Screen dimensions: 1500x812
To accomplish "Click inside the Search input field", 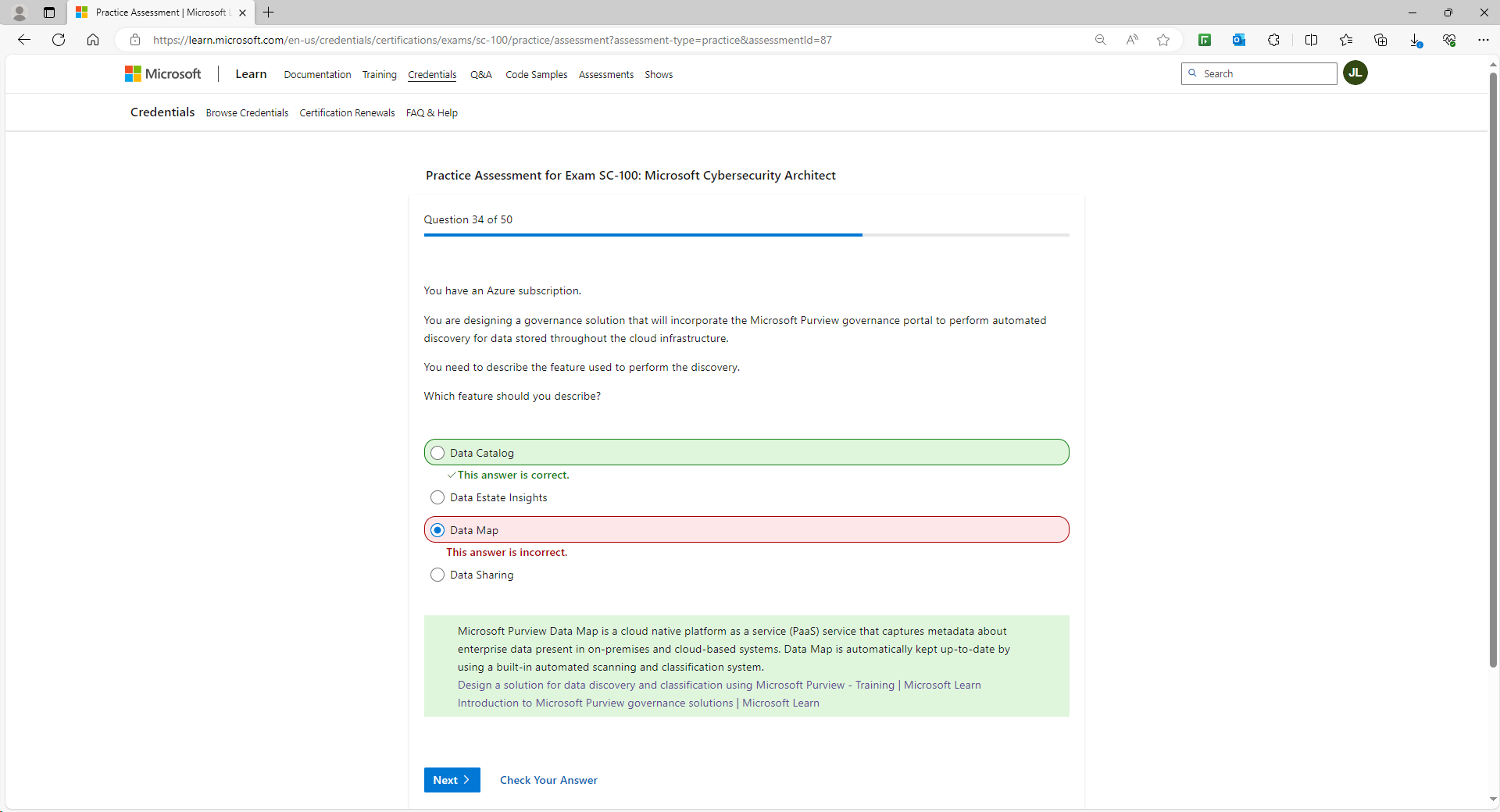I will pos(1266,73).
